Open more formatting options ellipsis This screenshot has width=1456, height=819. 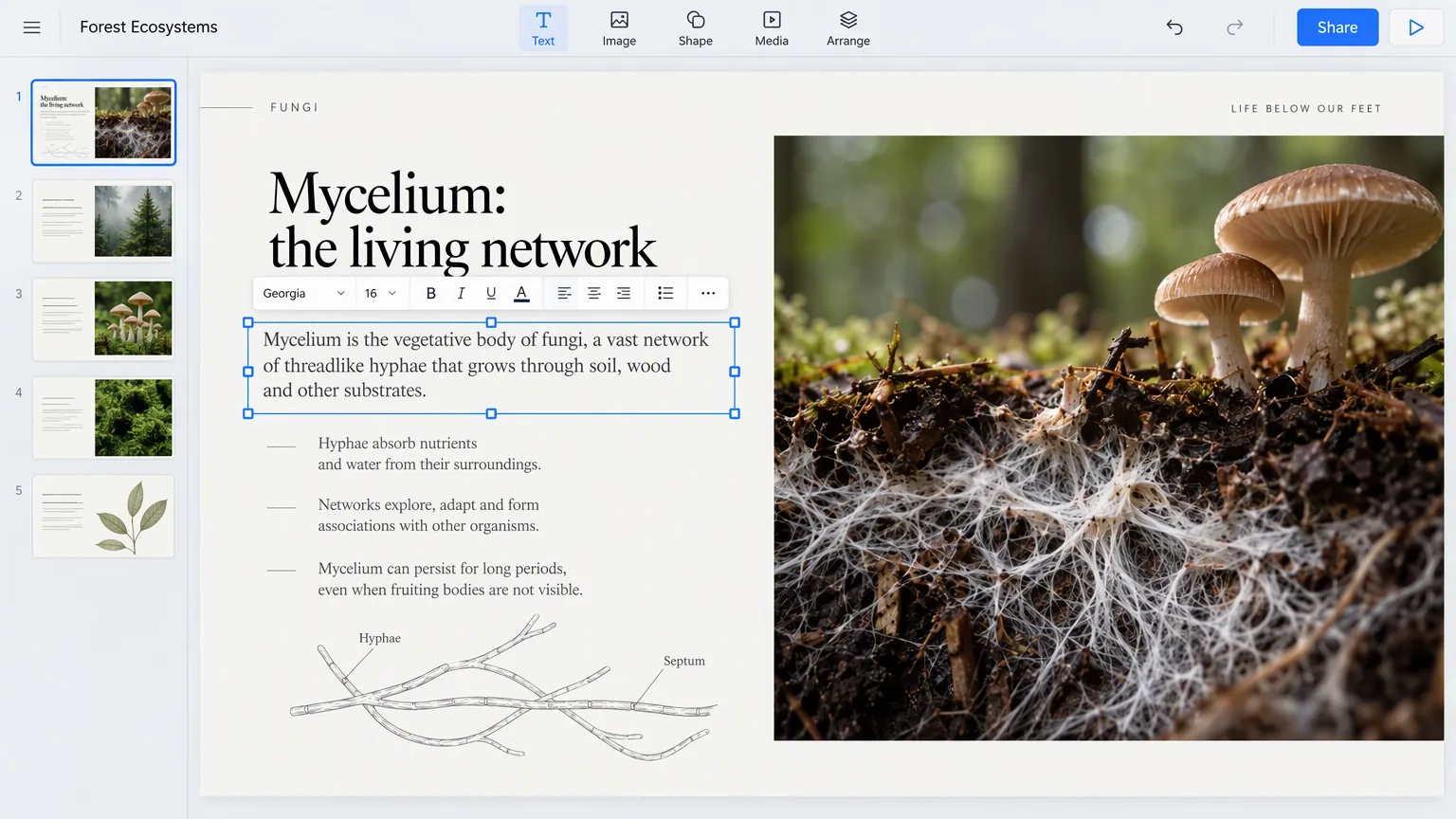[x=708, y=293]
